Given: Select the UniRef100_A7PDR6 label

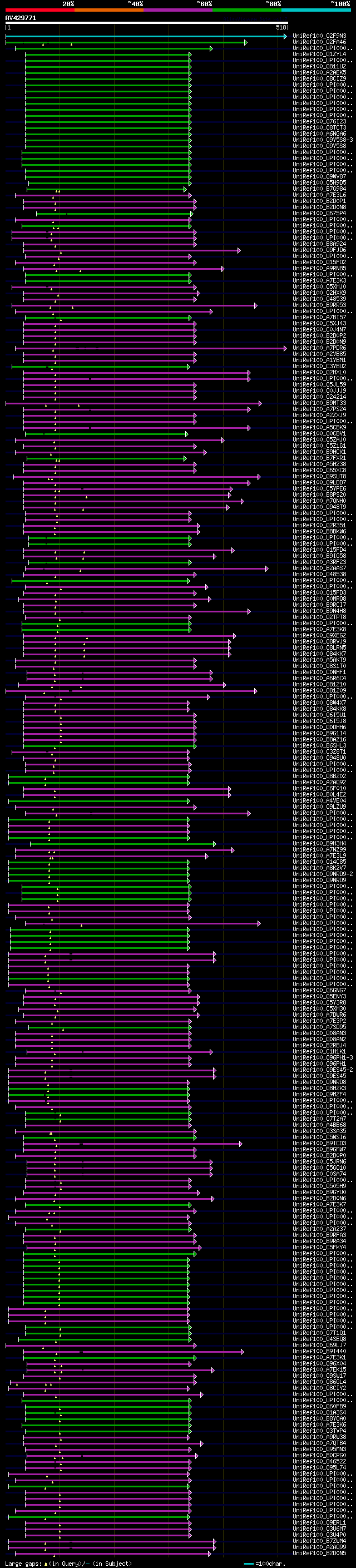Looking at the screenshot, I should [319, 348].
